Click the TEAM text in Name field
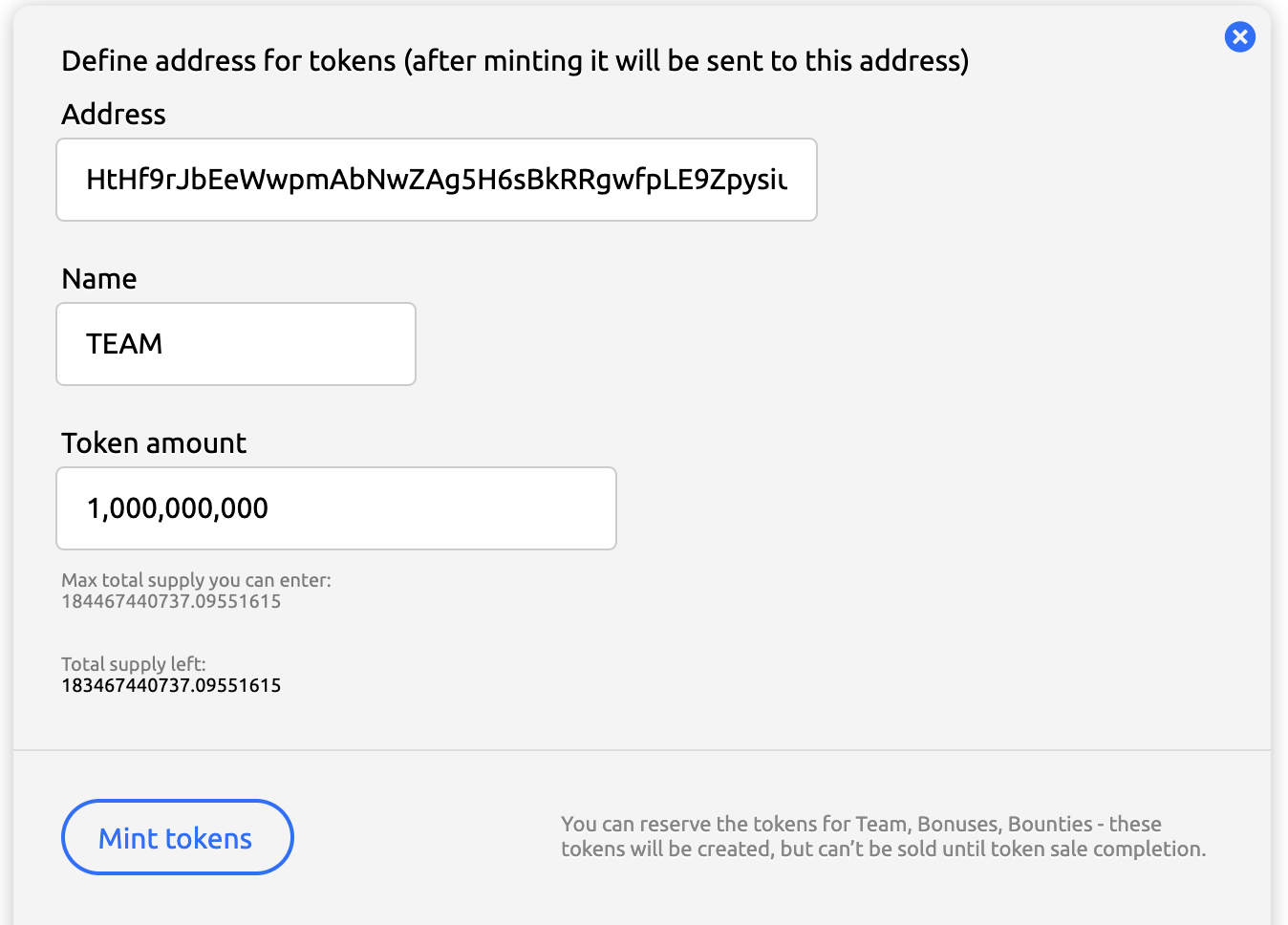 tap(124, 344)
